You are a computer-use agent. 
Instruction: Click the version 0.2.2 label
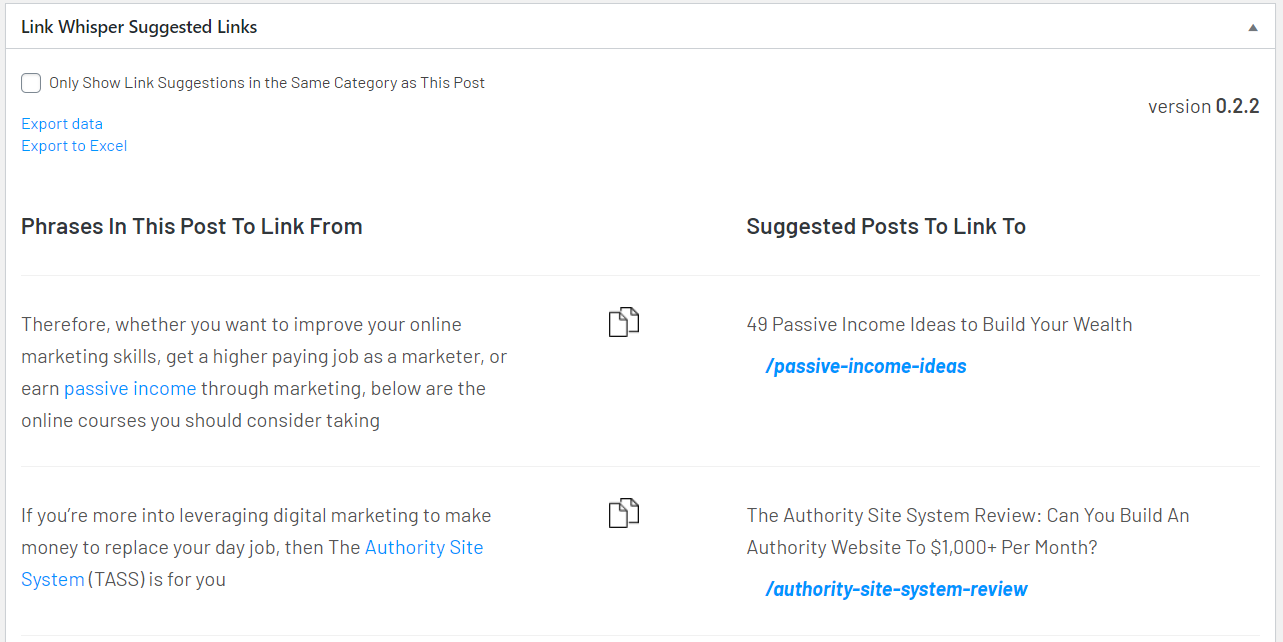1203,105
